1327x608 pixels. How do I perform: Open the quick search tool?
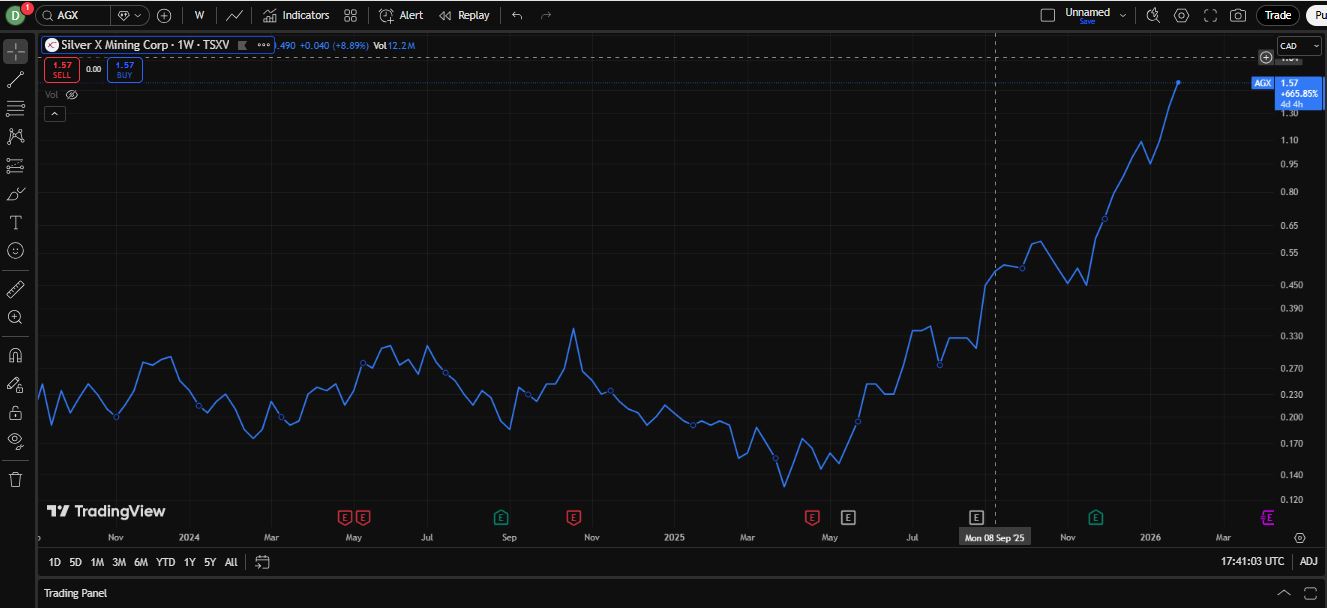tap(1153, 15)
